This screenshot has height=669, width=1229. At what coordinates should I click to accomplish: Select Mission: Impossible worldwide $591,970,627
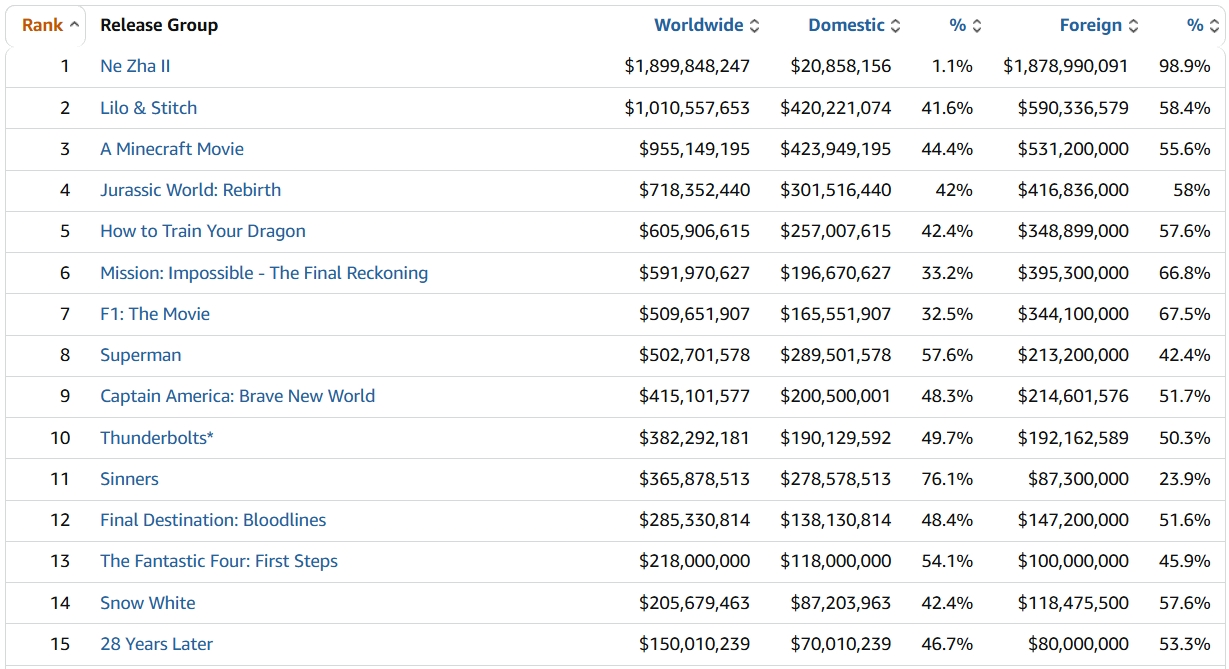(695, 273)
